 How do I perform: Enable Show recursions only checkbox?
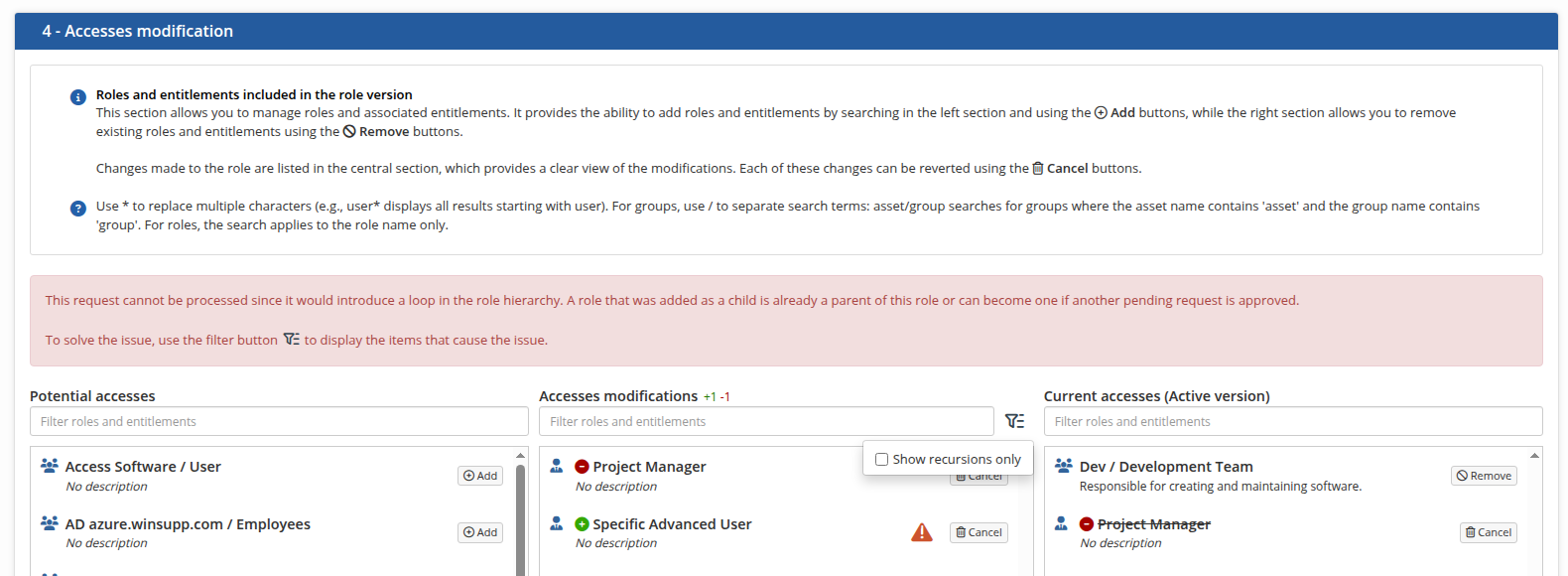pos(881,460)
